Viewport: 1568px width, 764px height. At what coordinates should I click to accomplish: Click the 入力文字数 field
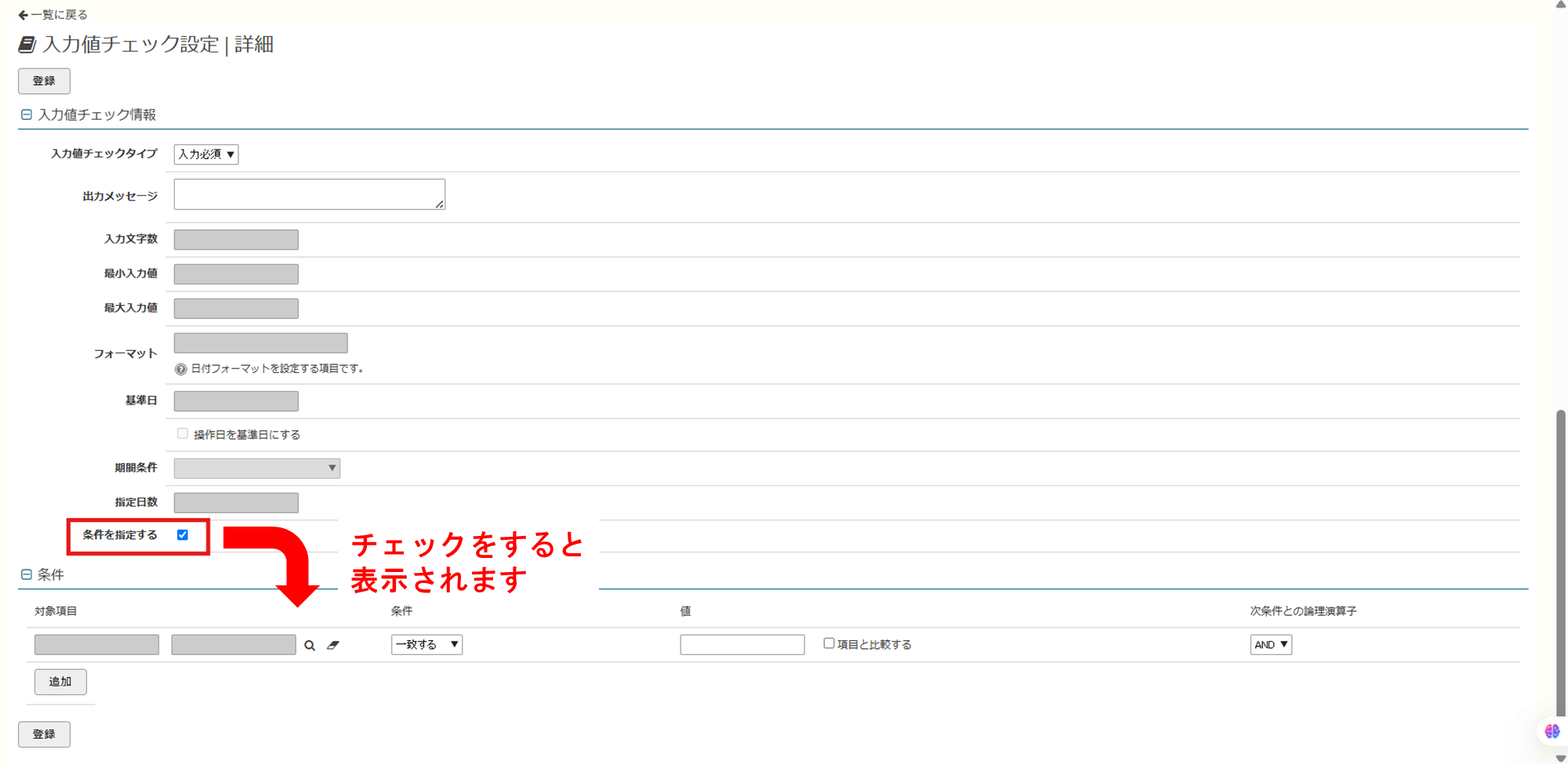pos(236,240)
